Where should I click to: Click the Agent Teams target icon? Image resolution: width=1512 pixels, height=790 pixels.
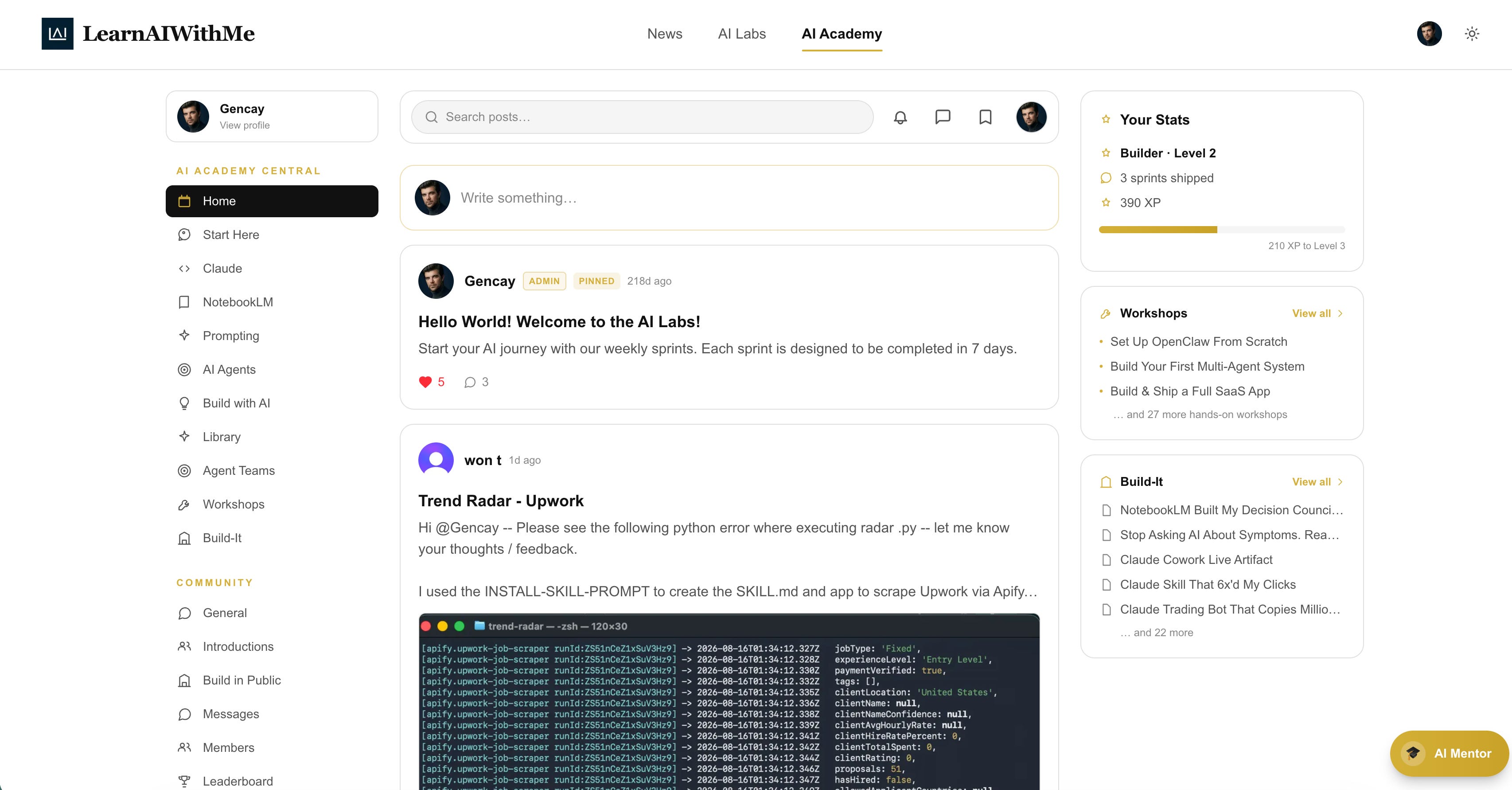[184, 470]
